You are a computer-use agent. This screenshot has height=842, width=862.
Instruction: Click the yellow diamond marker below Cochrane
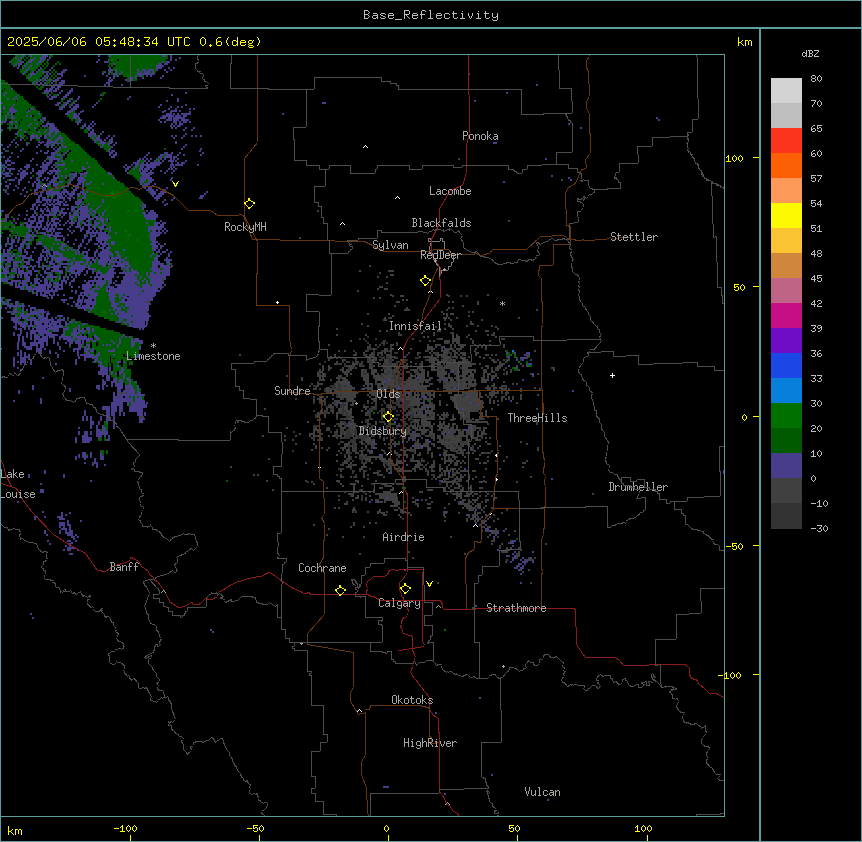tap(340, 590)
